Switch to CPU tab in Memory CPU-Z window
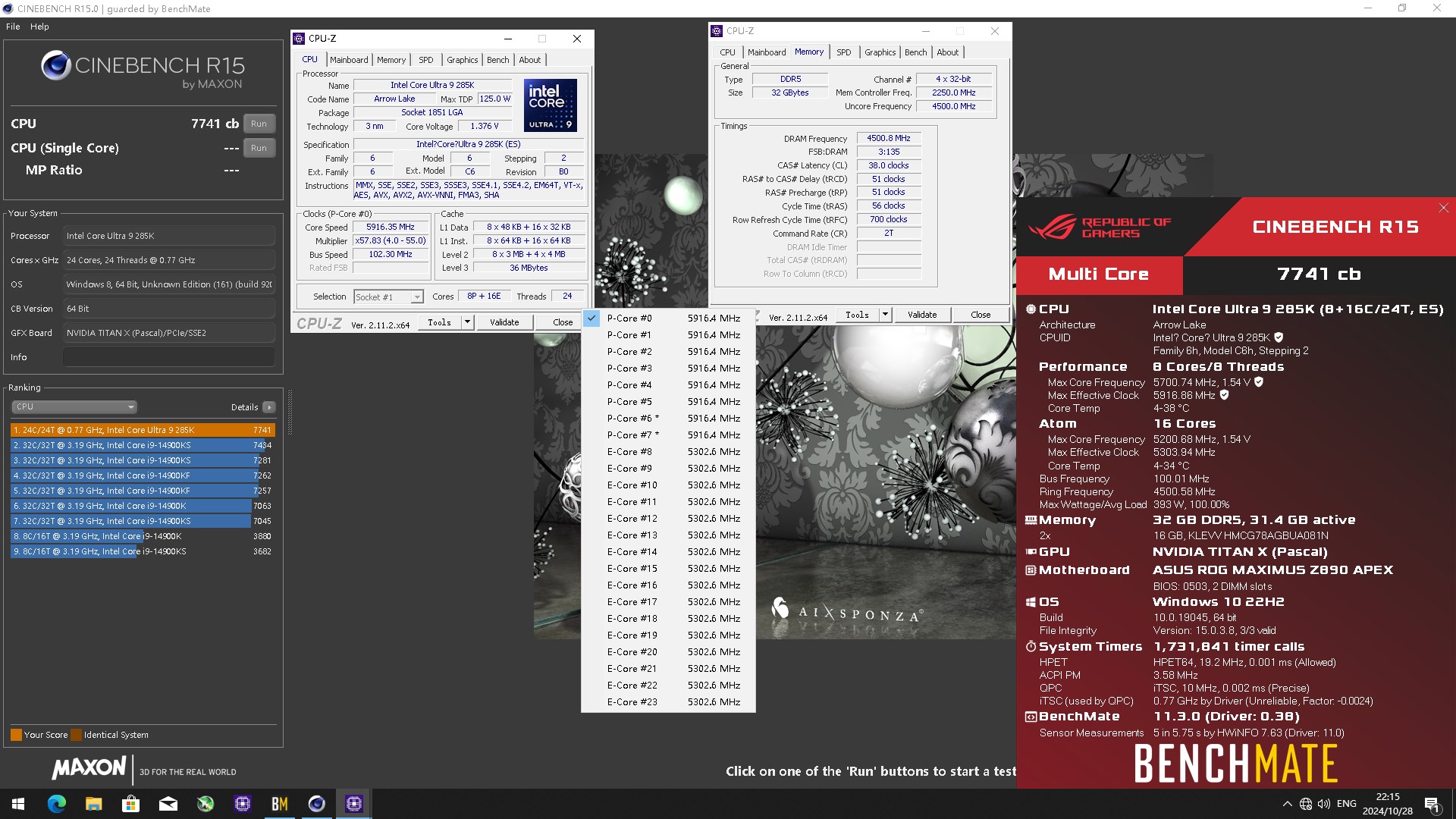Screen dimensions: 1456x819 (728, 52)
